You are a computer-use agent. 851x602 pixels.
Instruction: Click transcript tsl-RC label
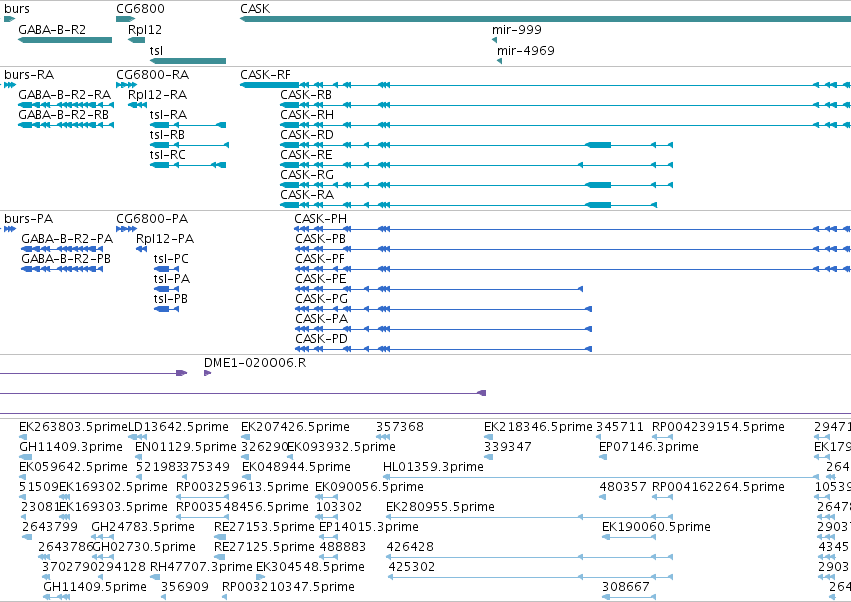pos(168,155)
